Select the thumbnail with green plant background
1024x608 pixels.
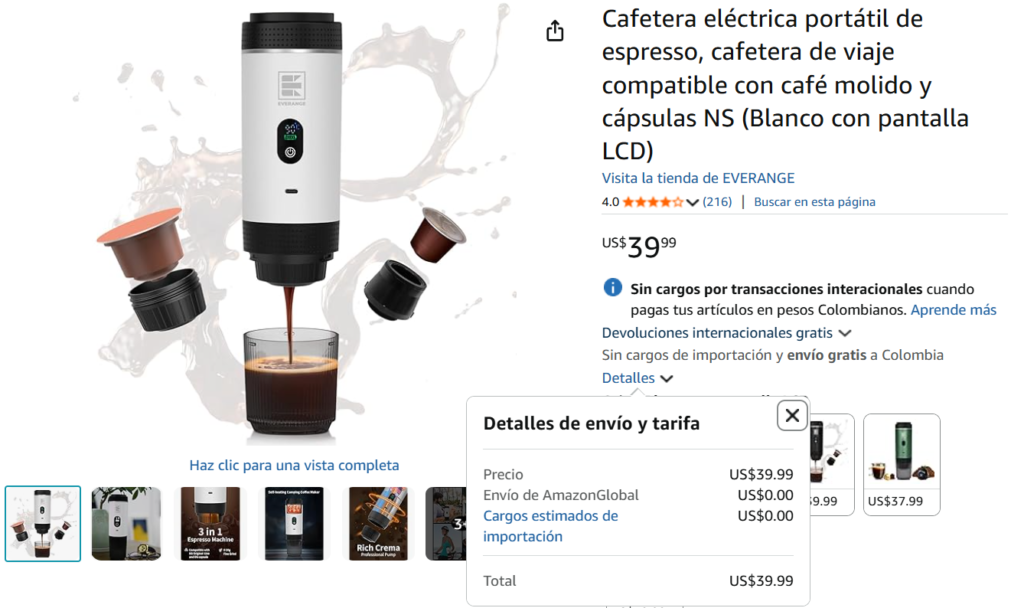tap(126, 524)
